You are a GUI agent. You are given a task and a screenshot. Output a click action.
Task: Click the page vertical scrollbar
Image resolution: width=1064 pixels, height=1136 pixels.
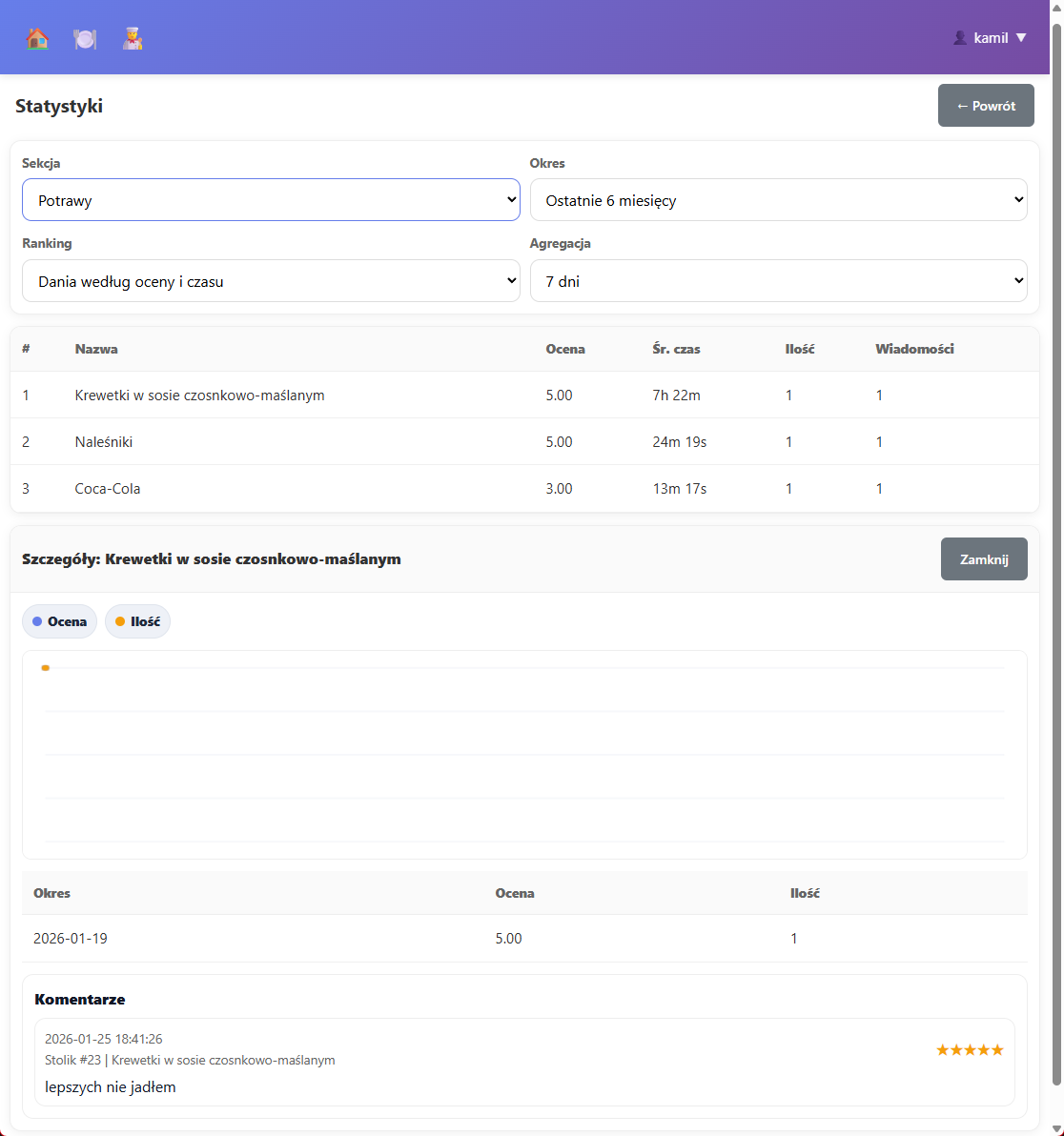pyautogui.click(x=1056, y=553)
